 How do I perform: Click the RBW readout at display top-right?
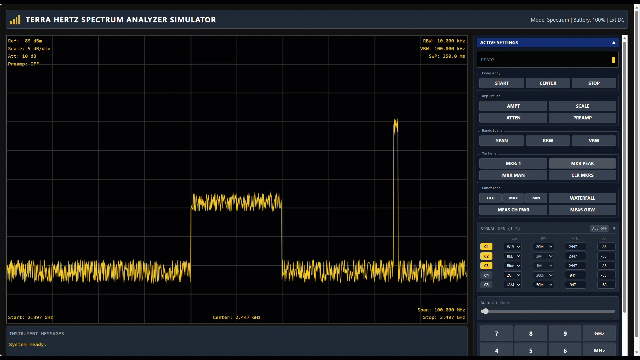[444, 41]
